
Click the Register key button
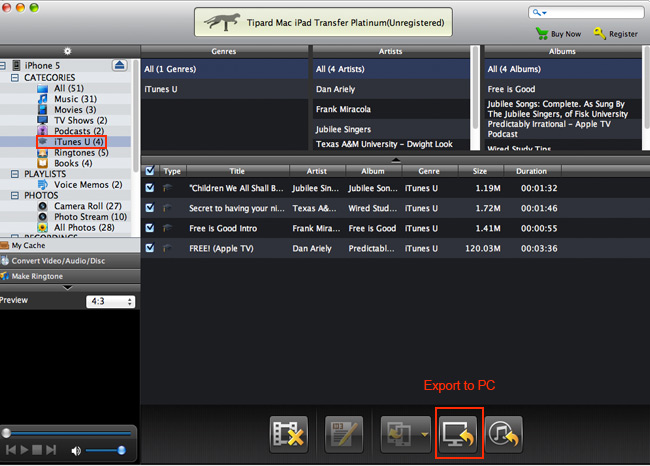(x=615, y=34)
